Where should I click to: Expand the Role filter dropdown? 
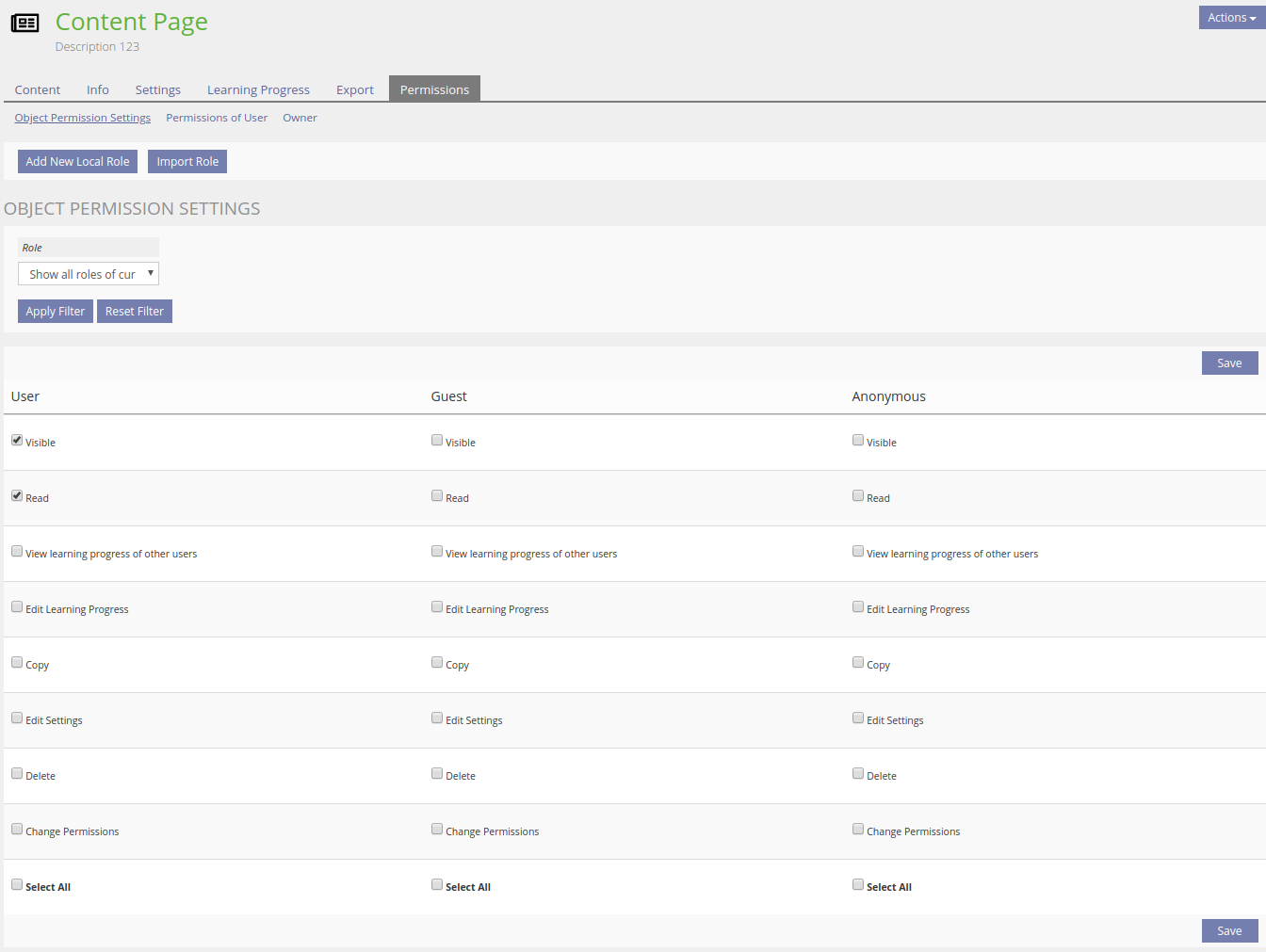[89, 274]
